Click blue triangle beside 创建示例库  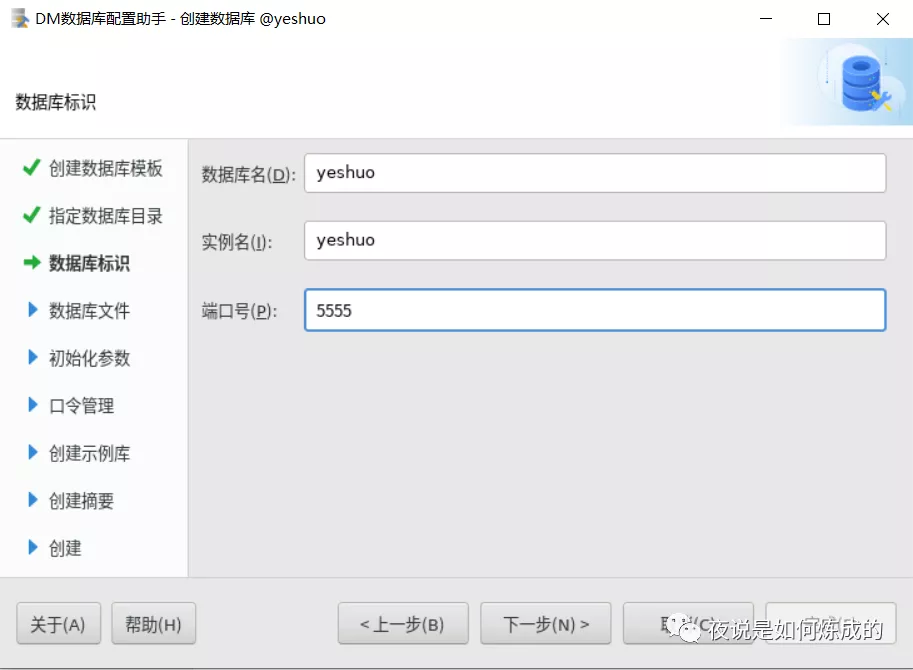point(33,452)
